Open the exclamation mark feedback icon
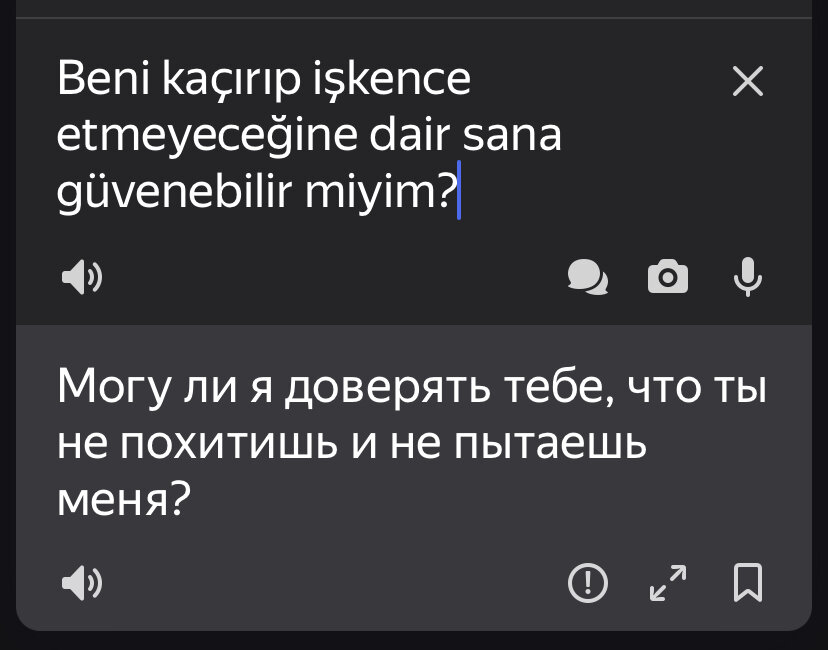This screenshot has height=650, width=828. 588,583
